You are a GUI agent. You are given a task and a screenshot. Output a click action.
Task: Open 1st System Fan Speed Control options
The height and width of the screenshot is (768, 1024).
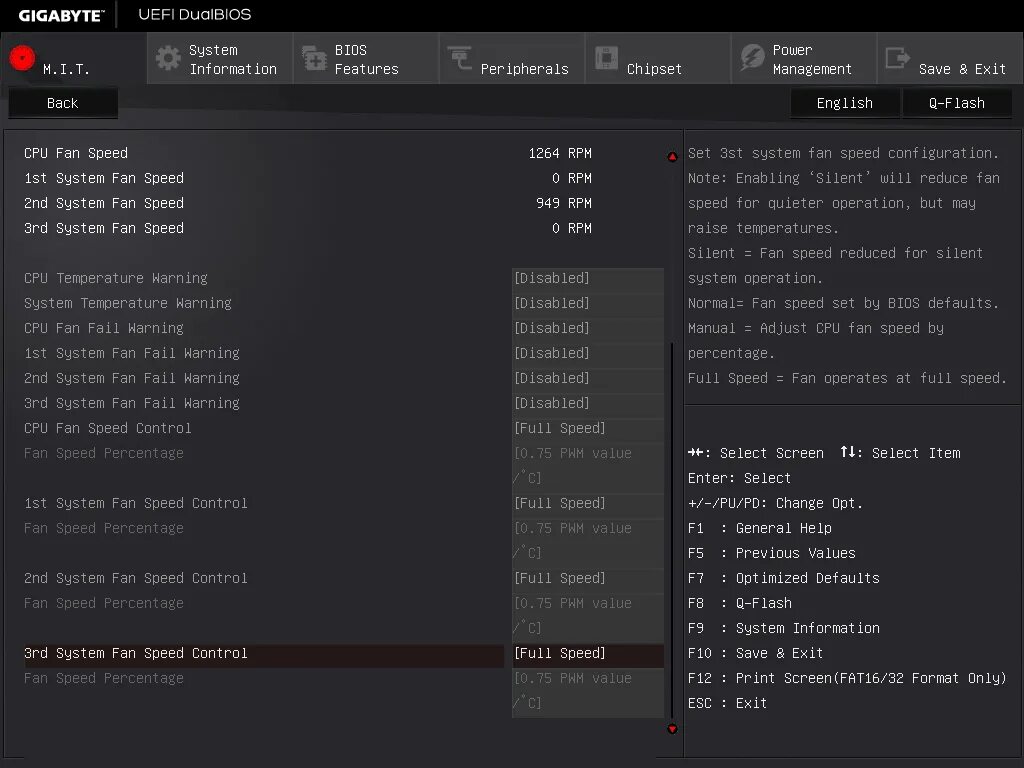[588, 504]
